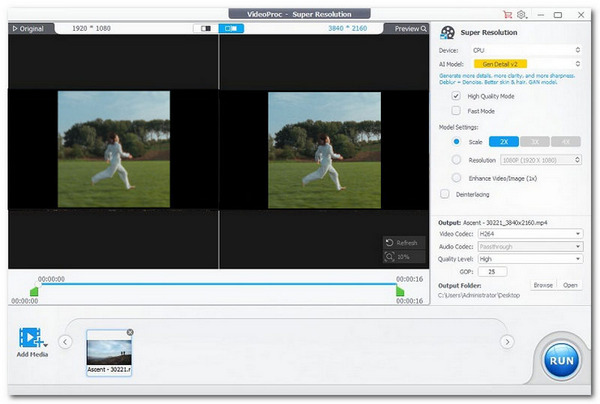The image size is (600, 404).
Task: Enable the Deinterlacing checkbox
Action: [x=445, y=194]
